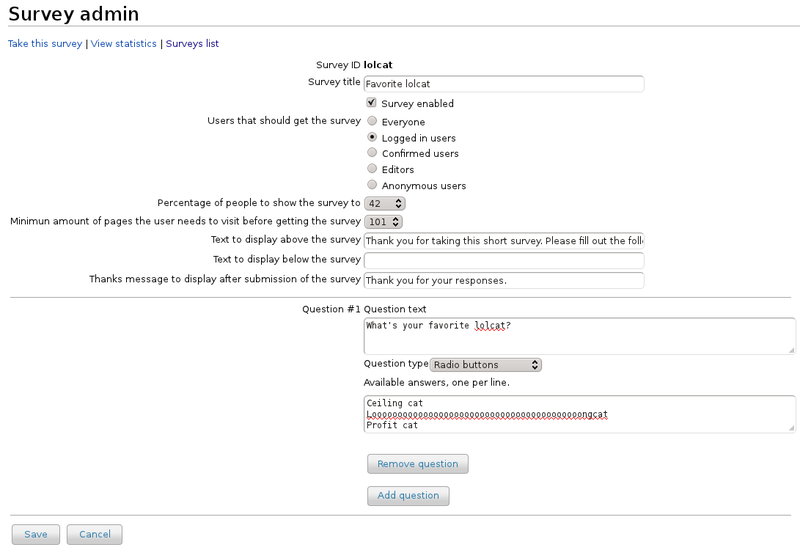Click the Remove question button
800x550 pixels.
[x=418, y=464]
